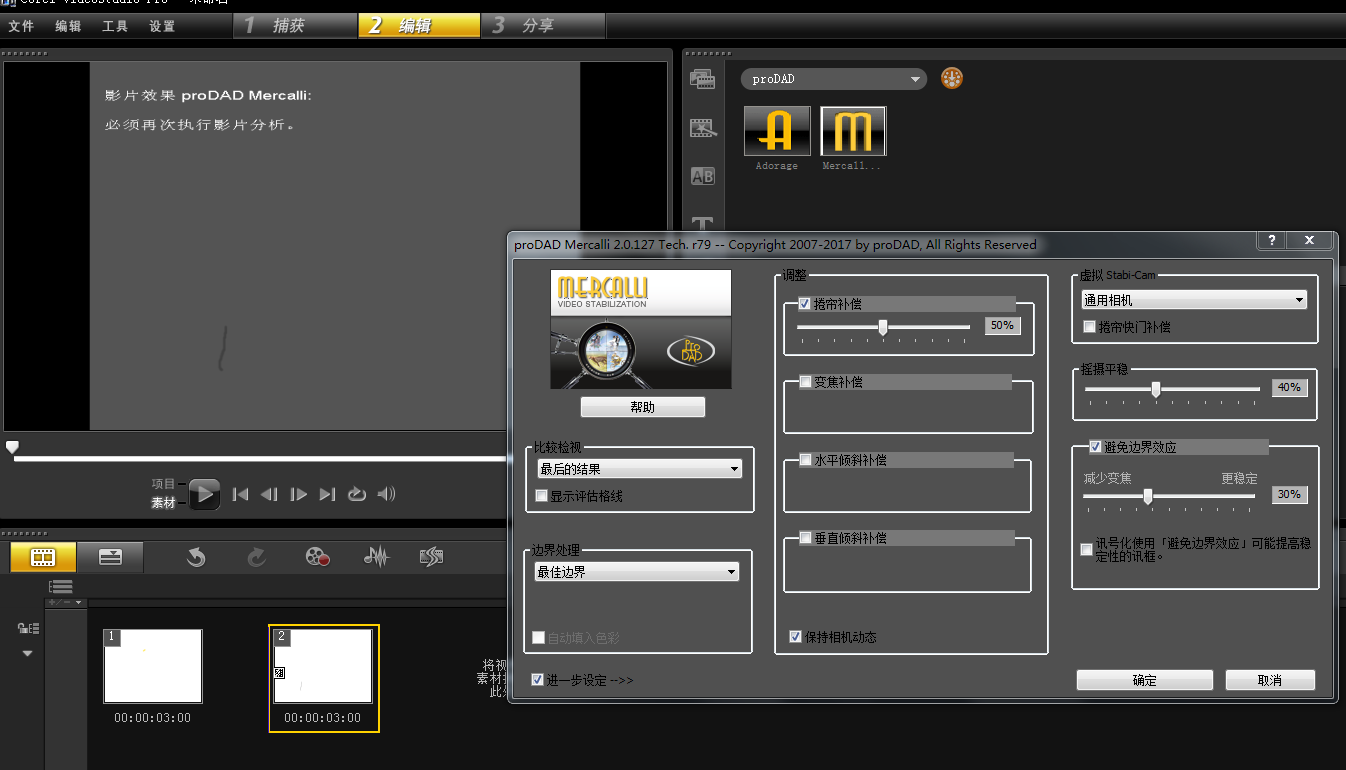Select the Adorage filter icon
This screenshot has height=770, width=1346.
[776, 131]
